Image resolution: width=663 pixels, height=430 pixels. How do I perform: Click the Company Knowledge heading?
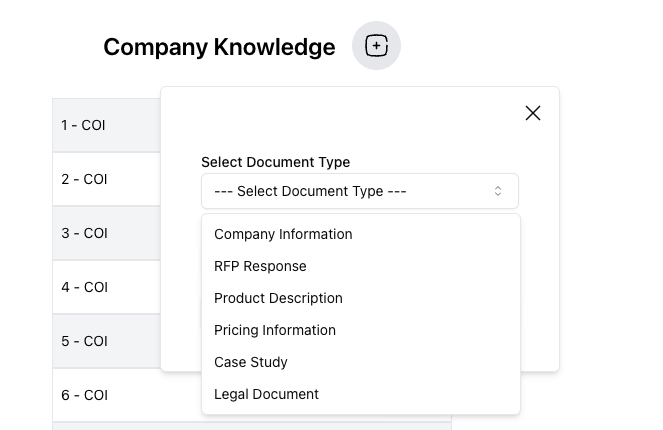[x=219, y=47]
